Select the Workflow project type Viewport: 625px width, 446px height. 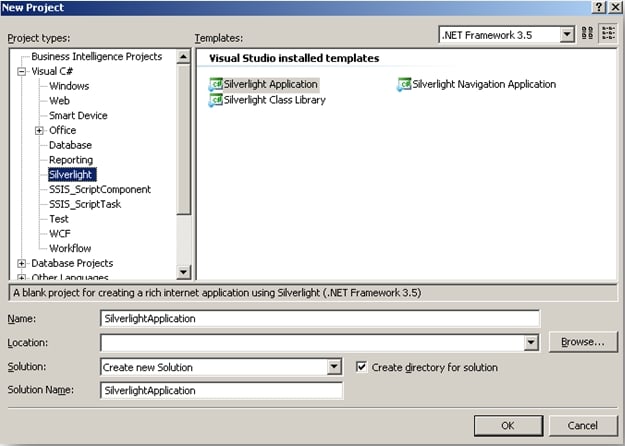[70, 248]
